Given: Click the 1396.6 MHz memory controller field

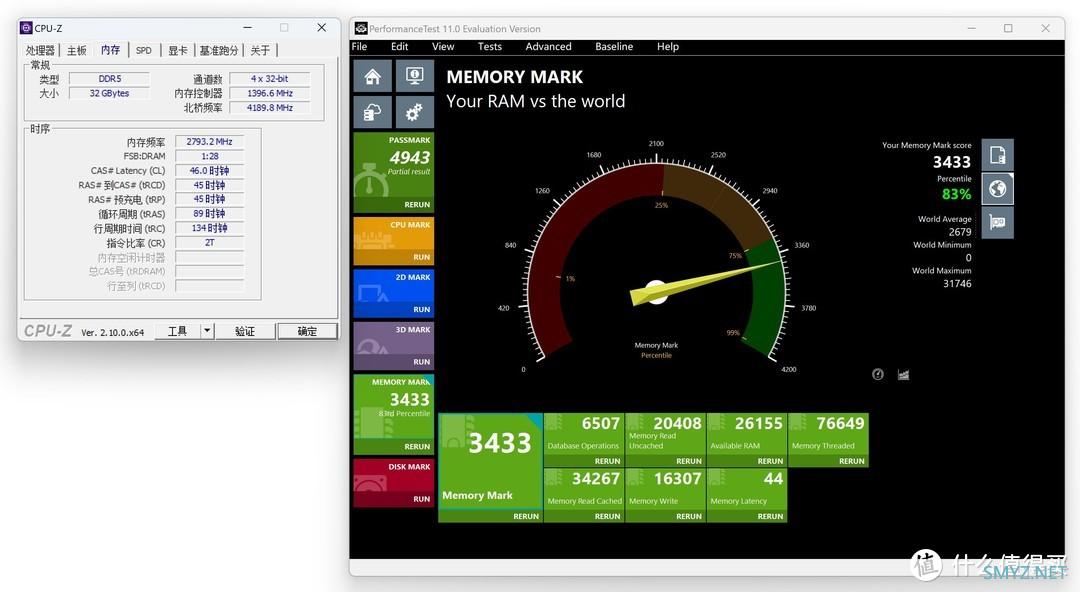Looking at the screenshot, I should pos(270,93).
